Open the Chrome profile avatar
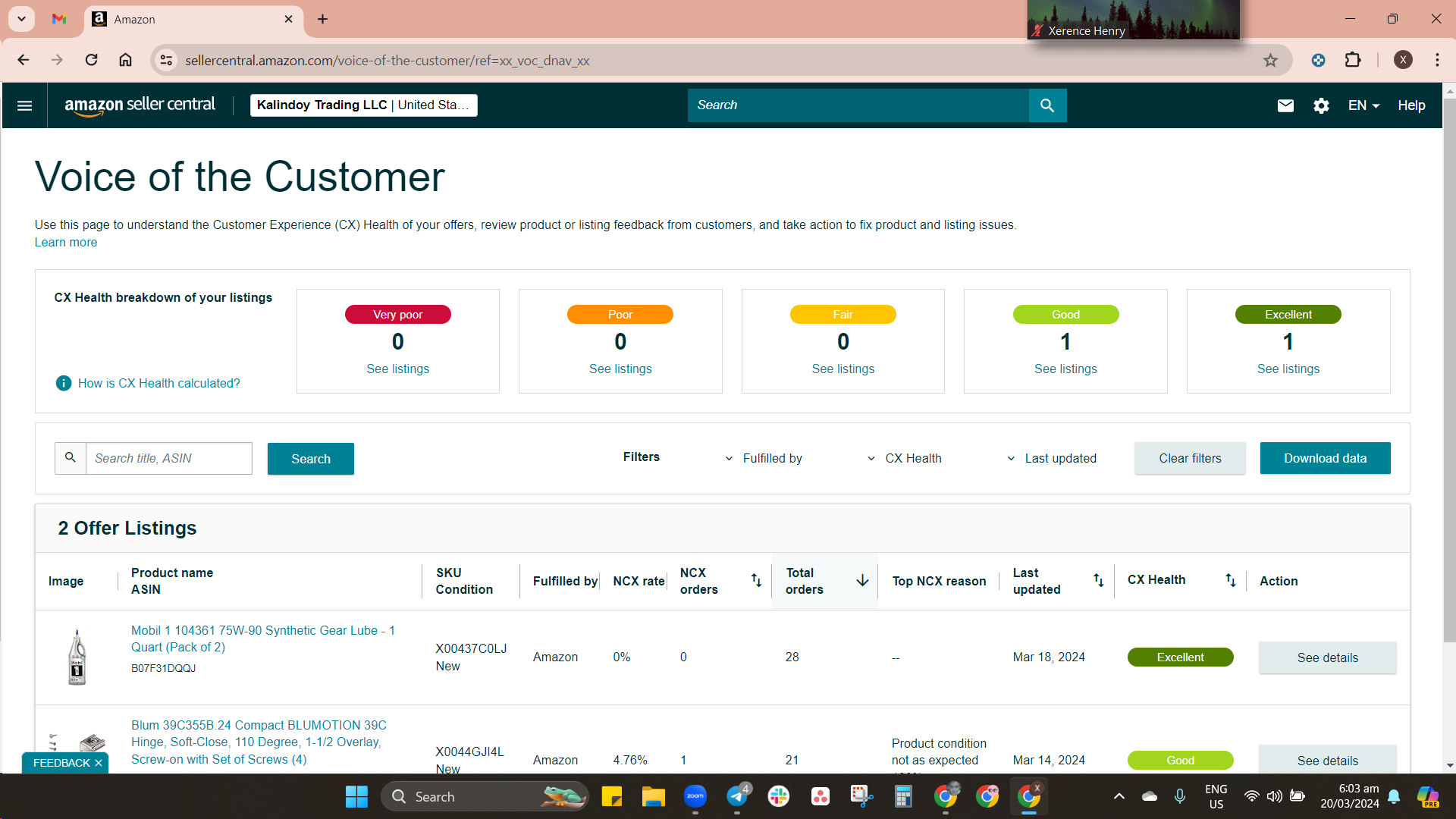This screenshot has width=1456, height=819. 1403,60
